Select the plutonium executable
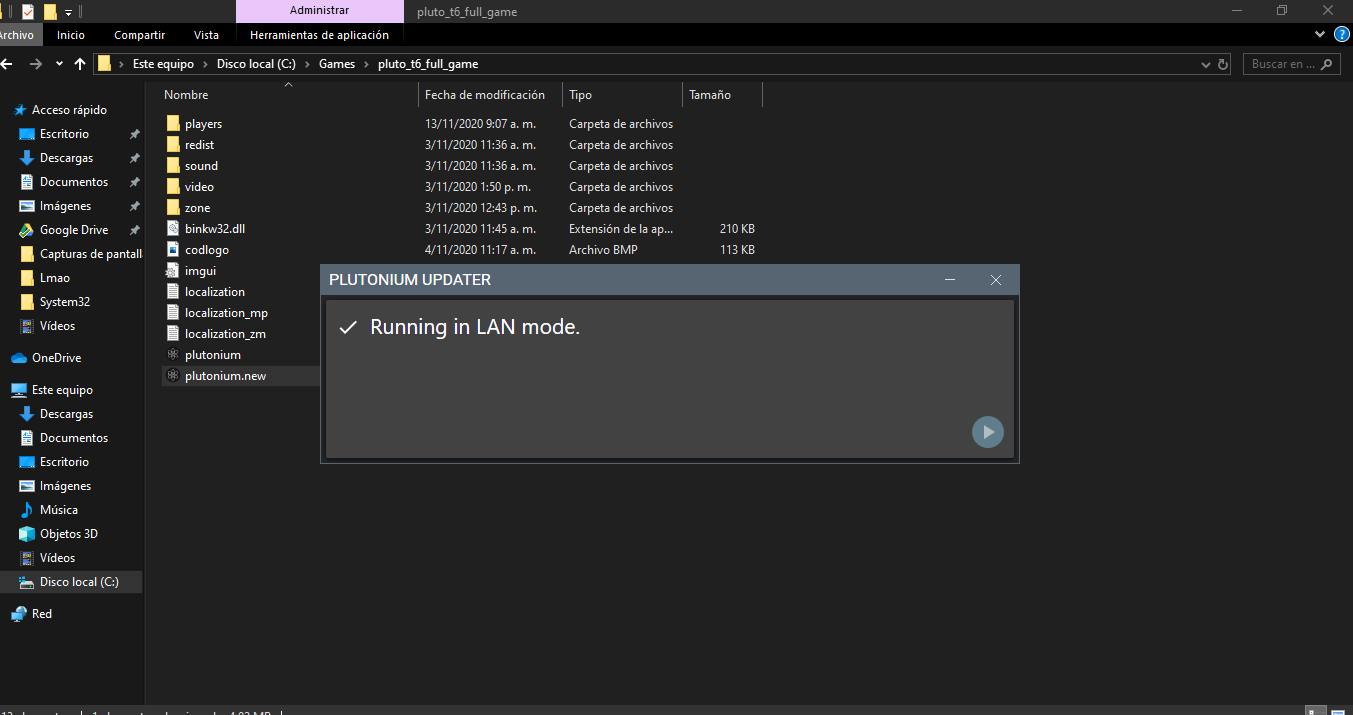 [x=212, y=355]
